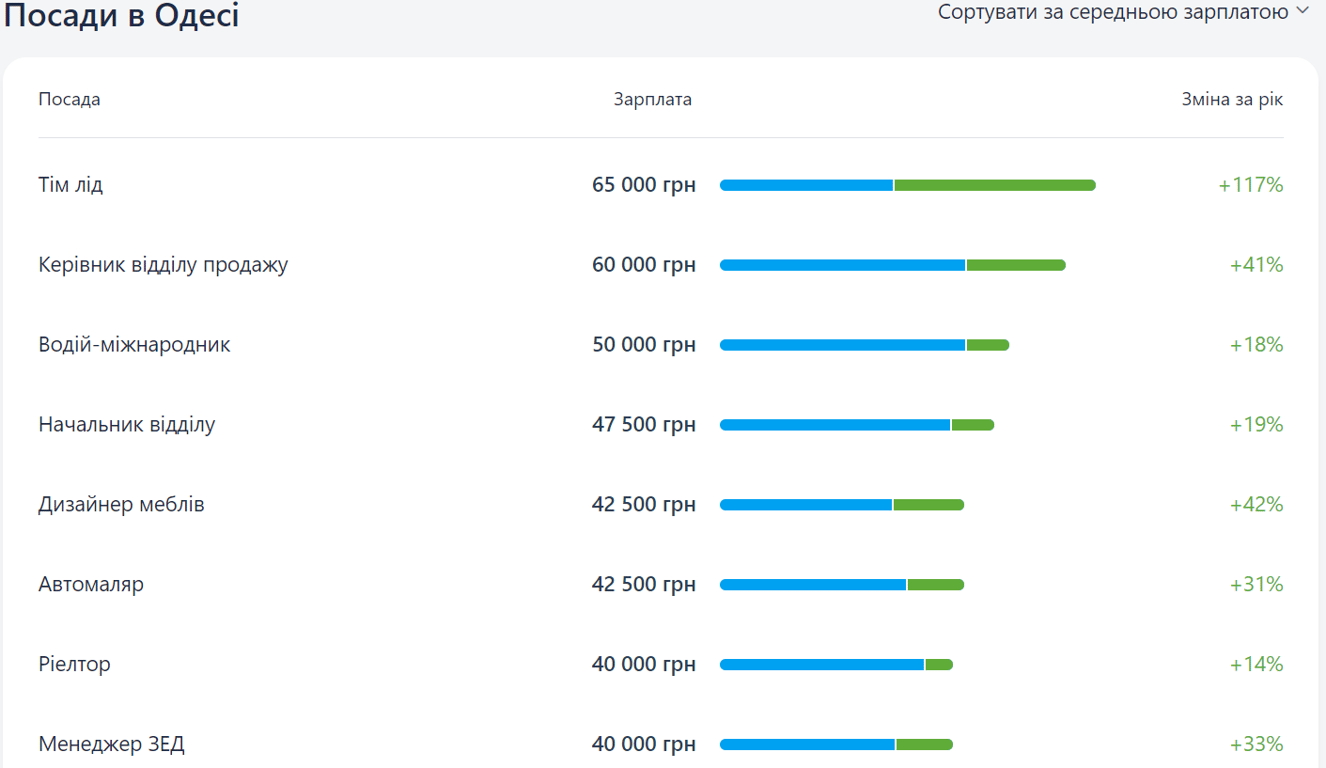1326x768 pixels.
Task: Open the Керівник відділу продажу position
Action: 163,265
